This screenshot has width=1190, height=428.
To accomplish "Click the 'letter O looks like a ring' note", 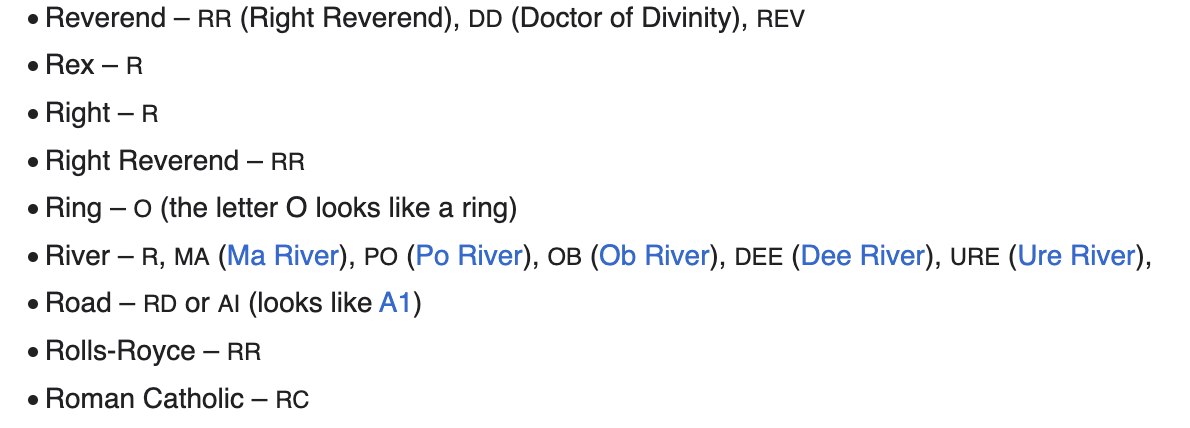I will pyautogui.click(x=340, y=208).
